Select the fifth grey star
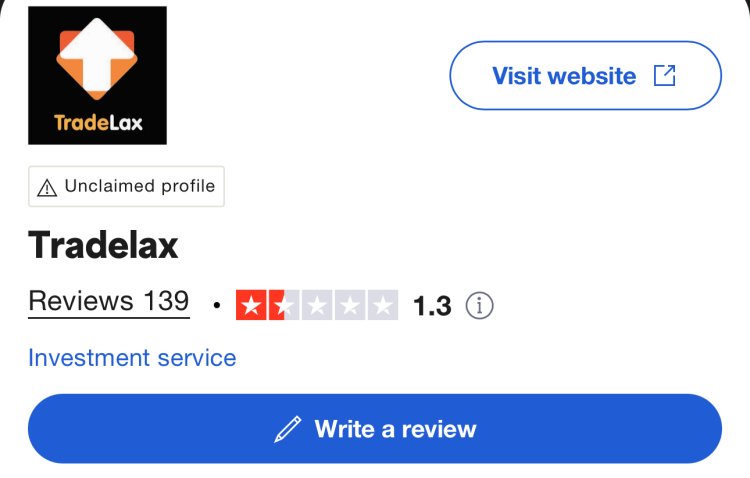Image resolution: width=750 pixels, height=478 pixels. click(383, 305)
